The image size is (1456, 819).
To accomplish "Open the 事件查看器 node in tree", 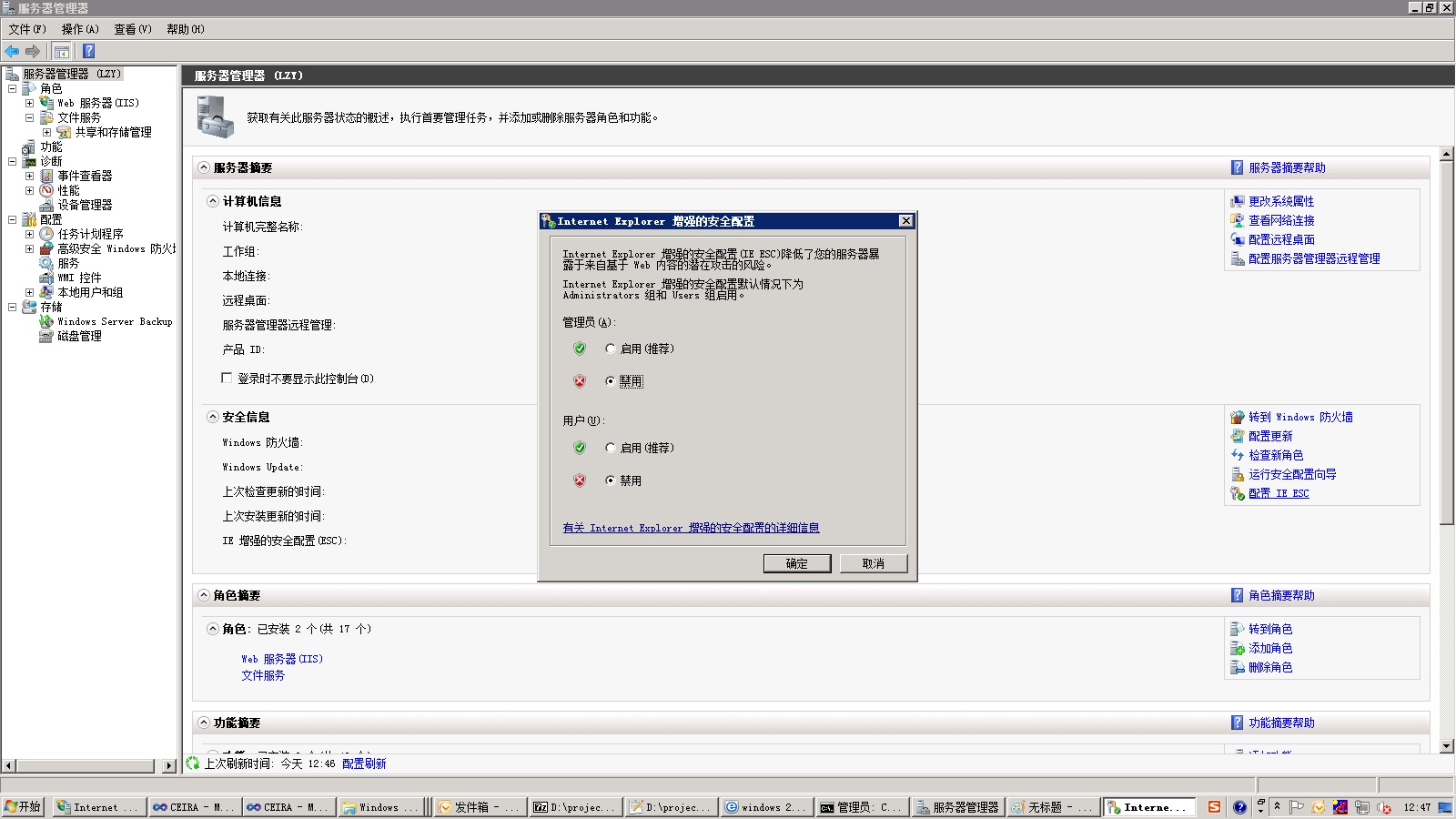I will pyautogui.click(x=85, y=176).
